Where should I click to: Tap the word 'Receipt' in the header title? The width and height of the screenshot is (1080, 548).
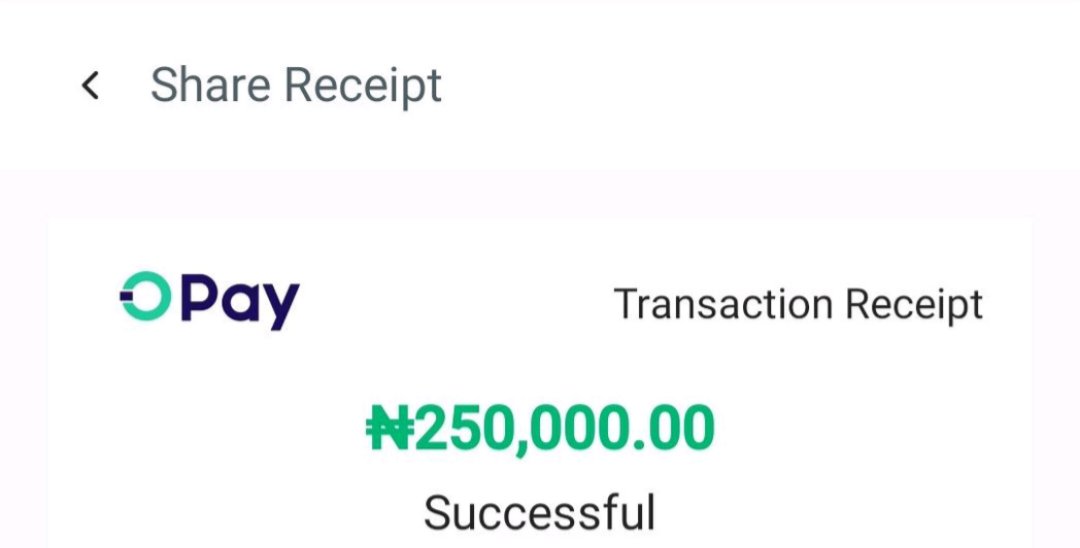tap(363, 87)
